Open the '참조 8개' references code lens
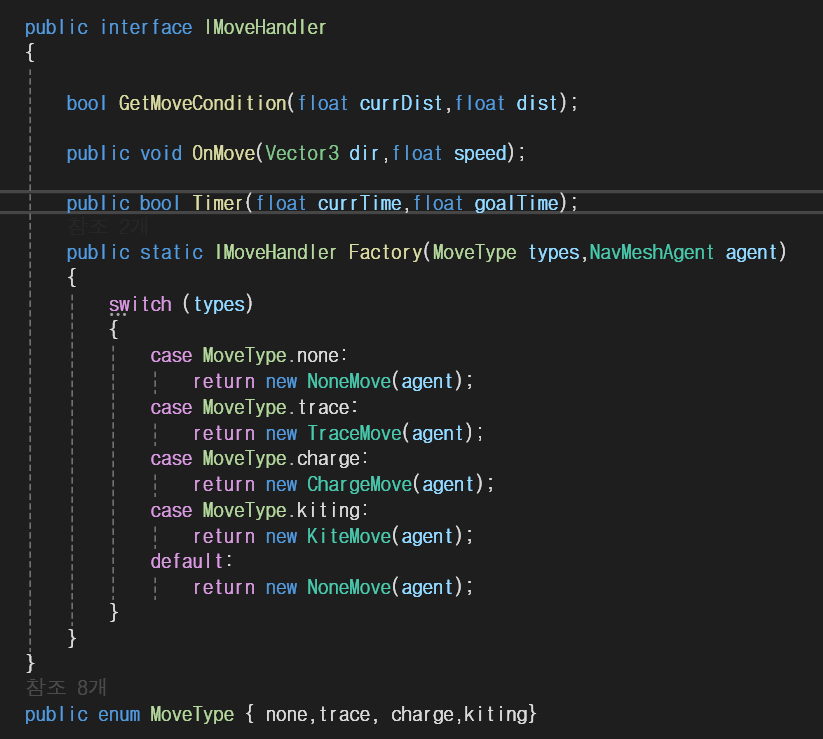 66,687
